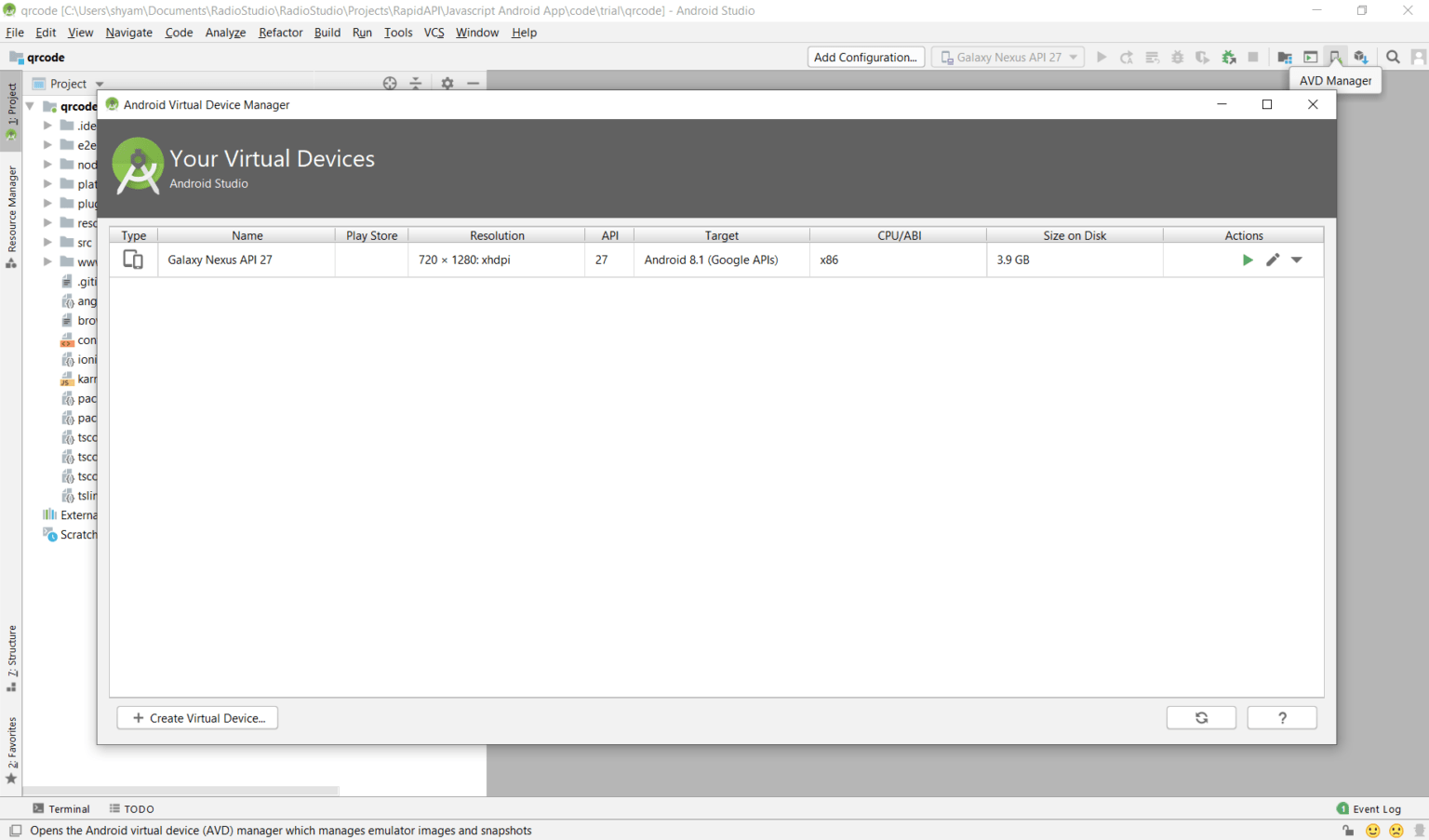This screenshot has width=1429, height=840.
Task: Toggle the Project tool window side tab
Action: 11,110
